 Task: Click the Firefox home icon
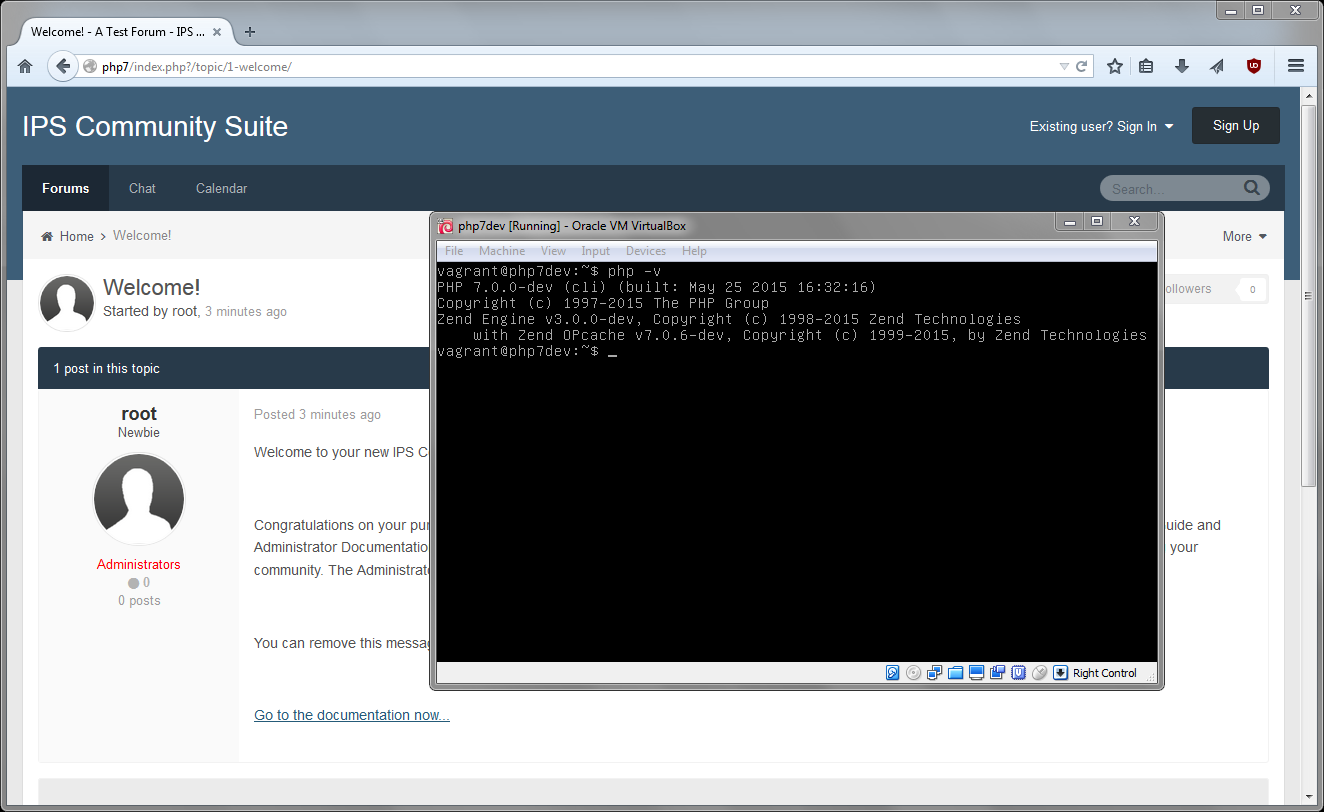25,67
